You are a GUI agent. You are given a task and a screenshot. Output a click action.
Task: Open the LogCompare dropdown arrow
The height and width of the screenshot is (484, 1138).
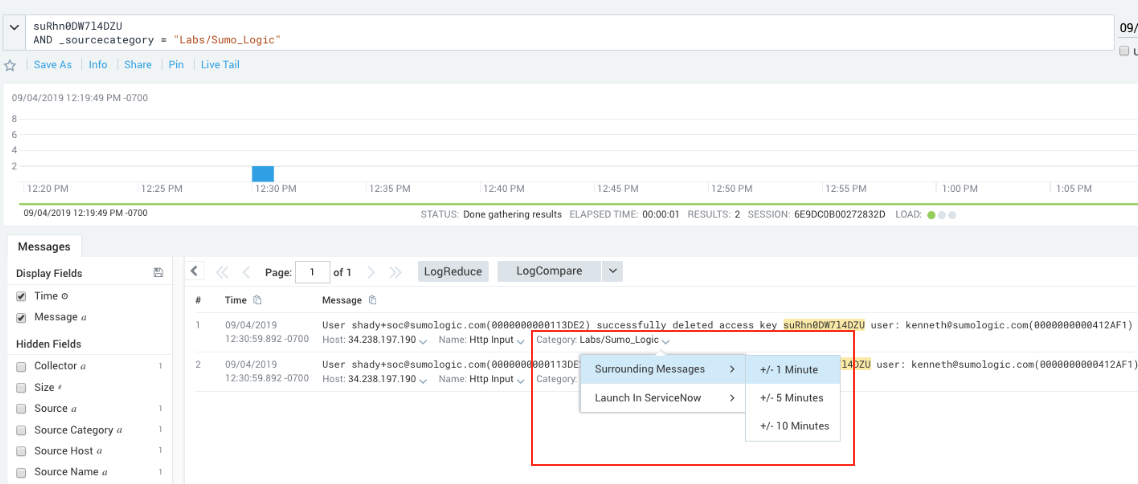(612, 271)
